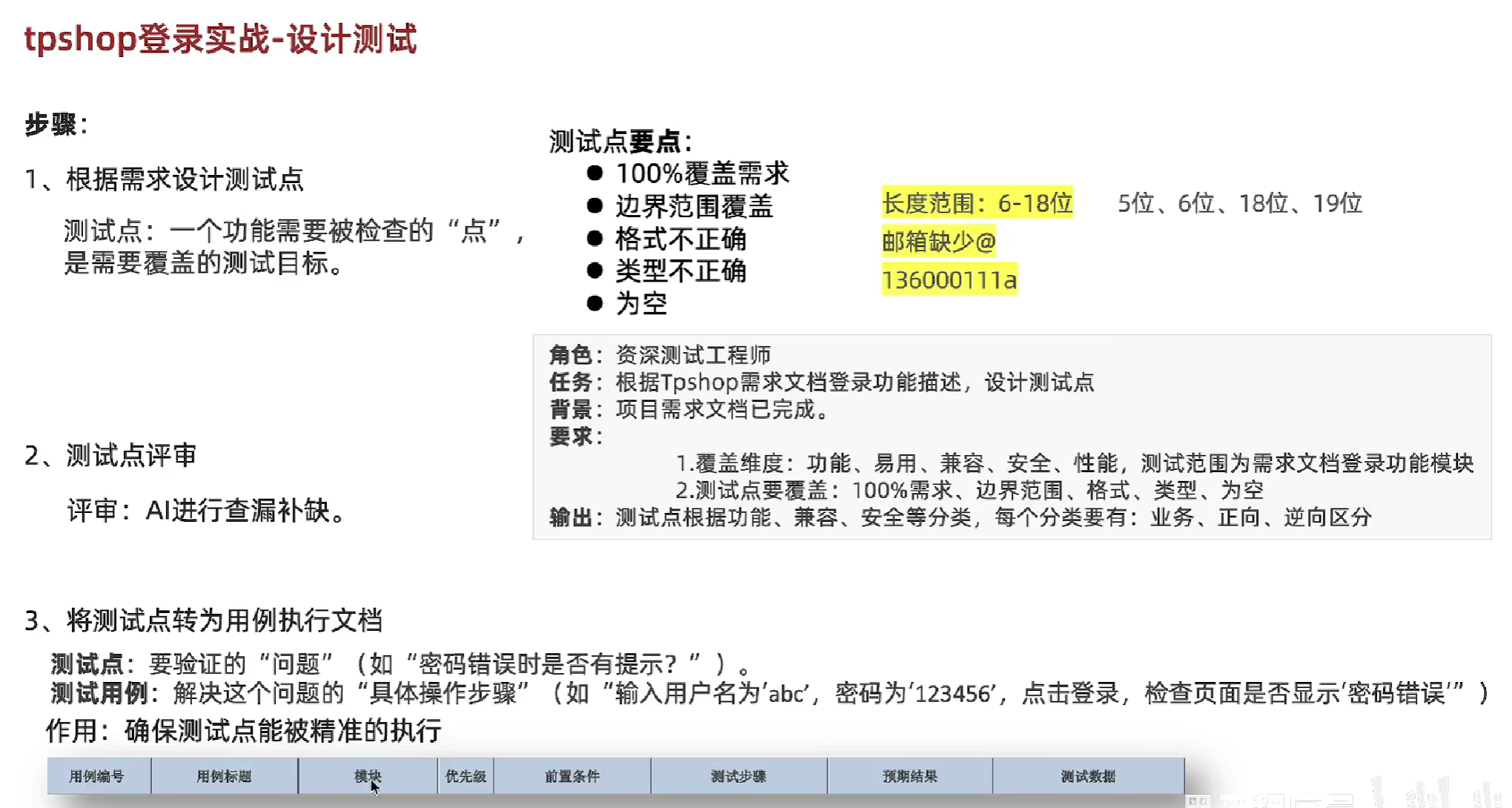Select the text "5位、6位、18位、19位"
This screenshot has height=808, width=1512.
[1240, 203]
